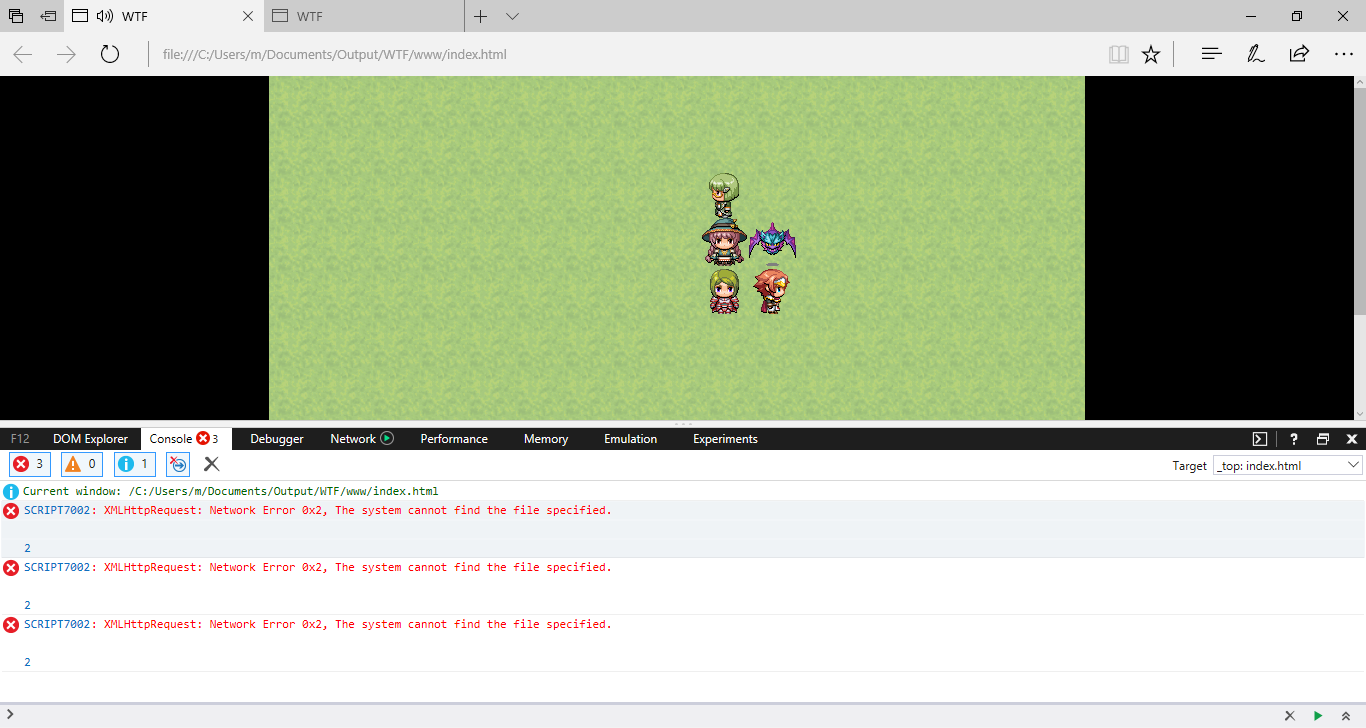Viewport: 1366px width, 728px height.
Task: Toggle the warnings filter showing 0
Action: click(x=82, y=464)
